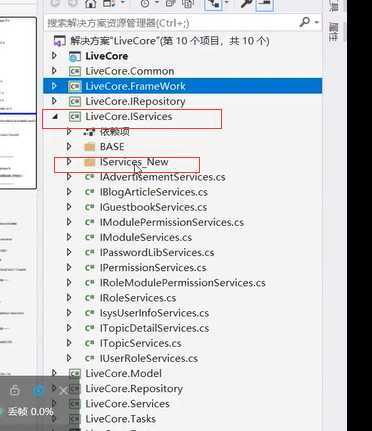Click the LiveCore.IRepository project icon
372x431 pixels.
75,101
